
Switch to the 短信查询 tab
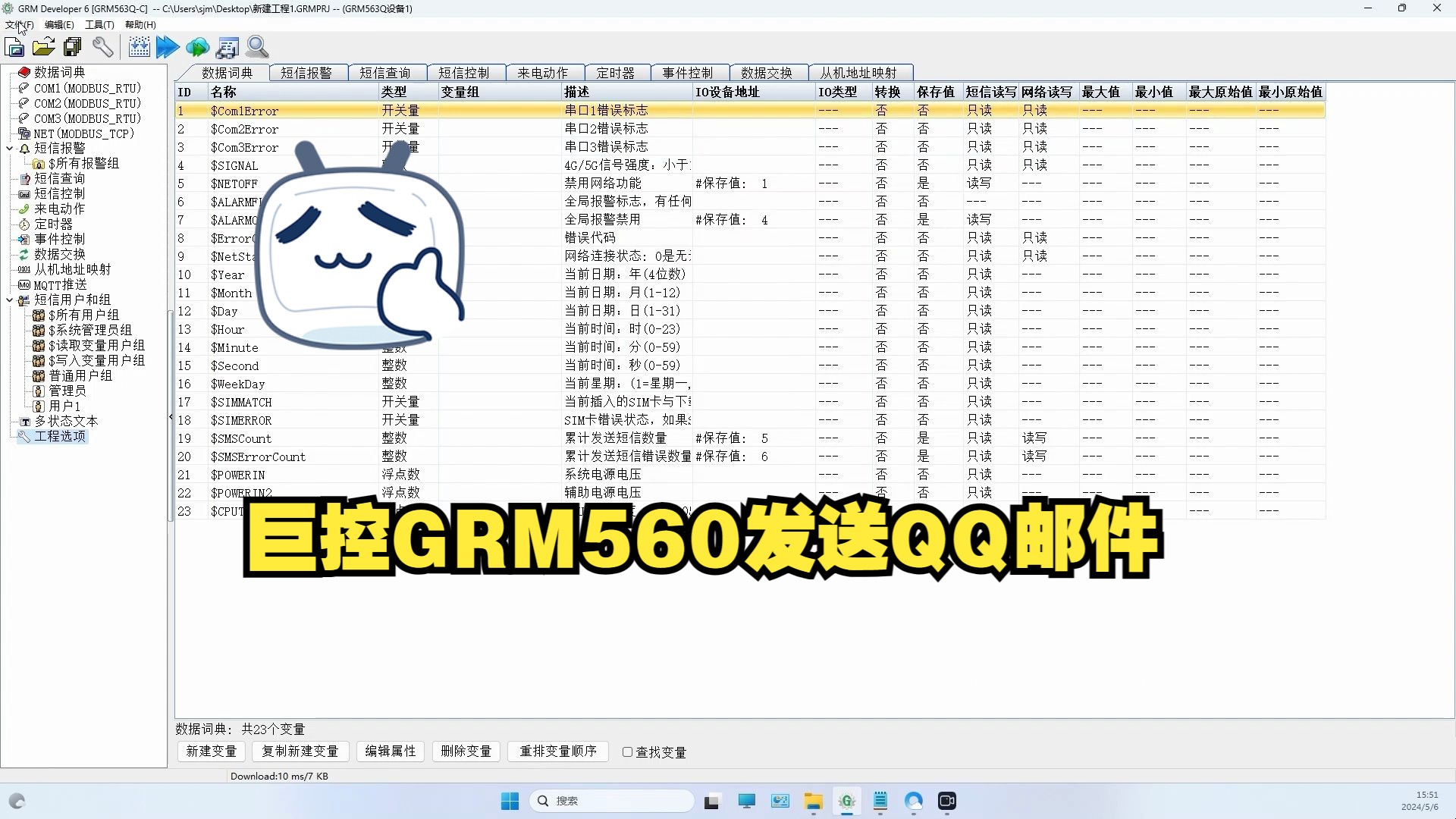pos(385,73)
